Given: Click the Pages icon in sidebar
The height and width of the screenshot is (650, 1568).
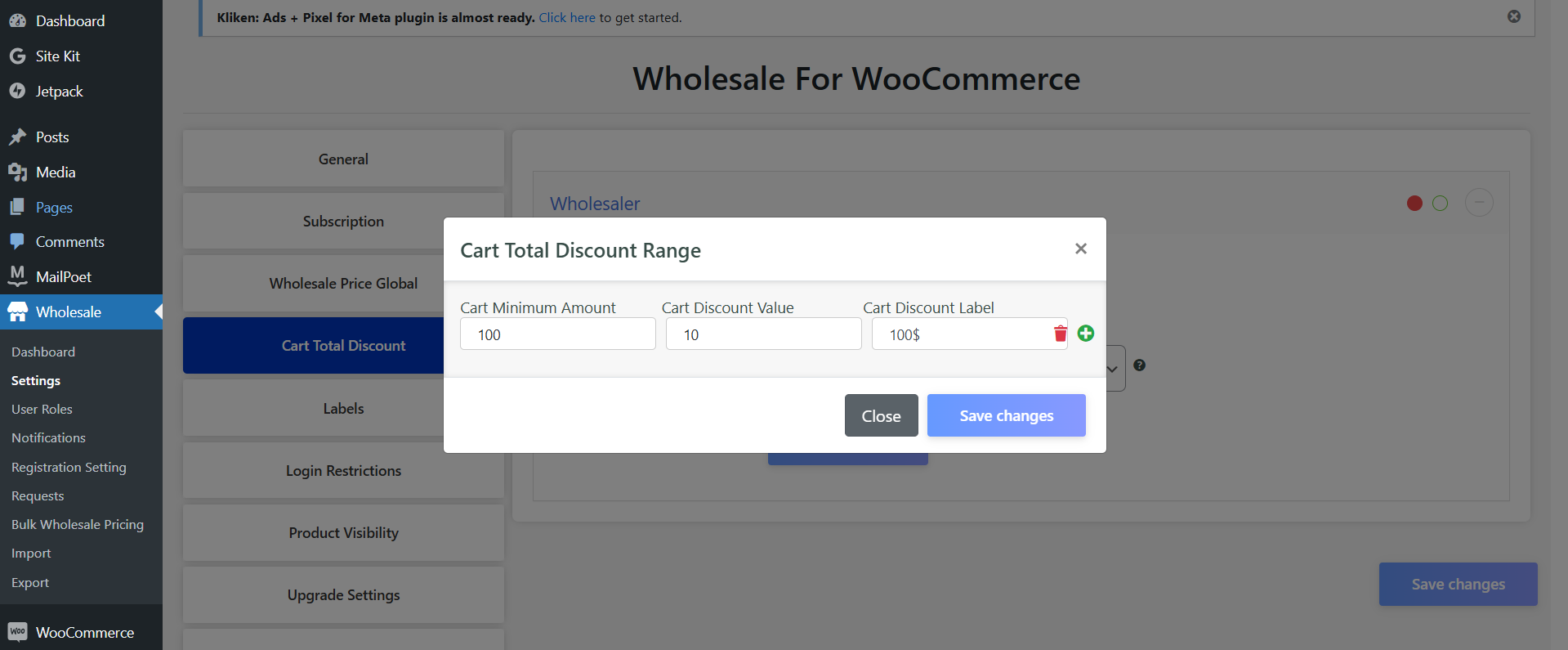Looking at the screenshot, I should coord(18,207).
